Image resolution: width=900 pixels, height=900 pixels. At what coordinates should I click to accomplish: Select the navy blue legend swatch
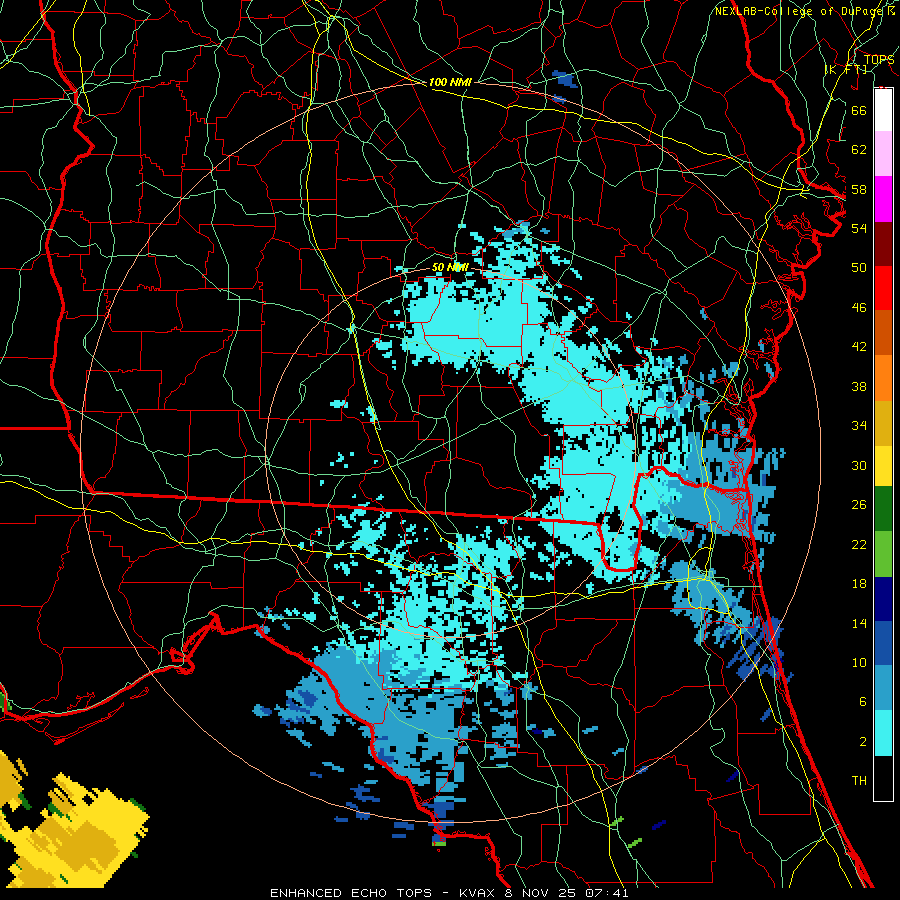883,599
